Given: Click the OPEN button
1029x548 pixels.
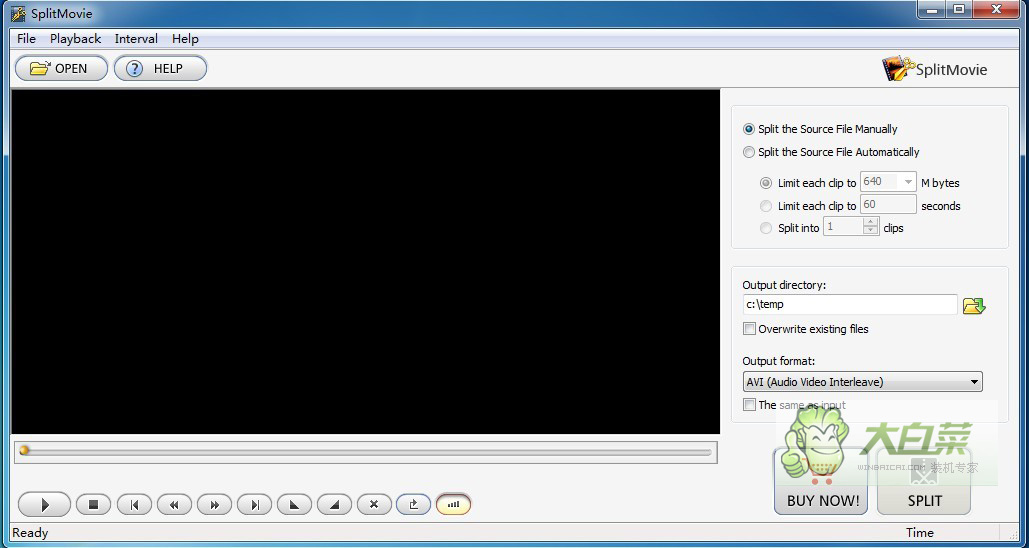Looking at the screenshot, I should point(60,68).
